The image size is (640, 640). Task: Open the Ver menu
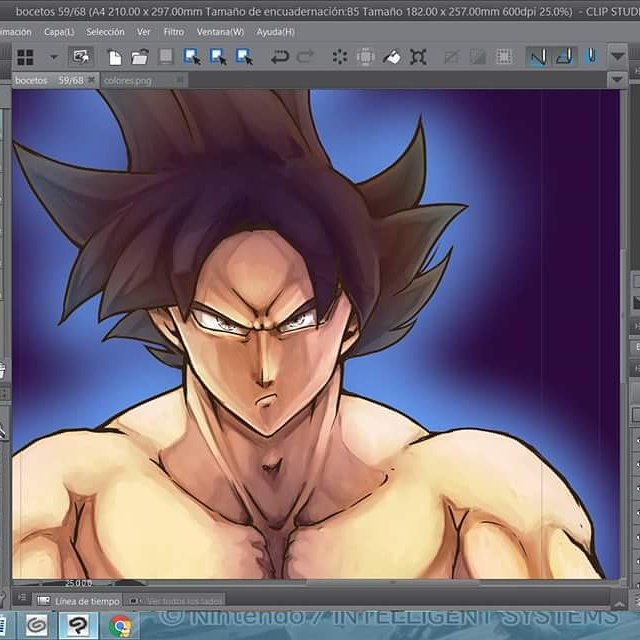(x=143, y=32)
